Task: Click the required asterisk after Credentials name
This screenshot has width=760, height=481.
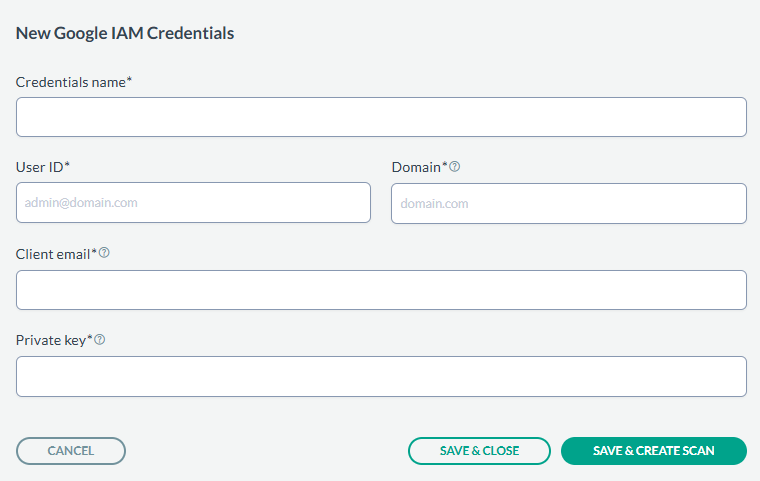Action: click(129, 80)
